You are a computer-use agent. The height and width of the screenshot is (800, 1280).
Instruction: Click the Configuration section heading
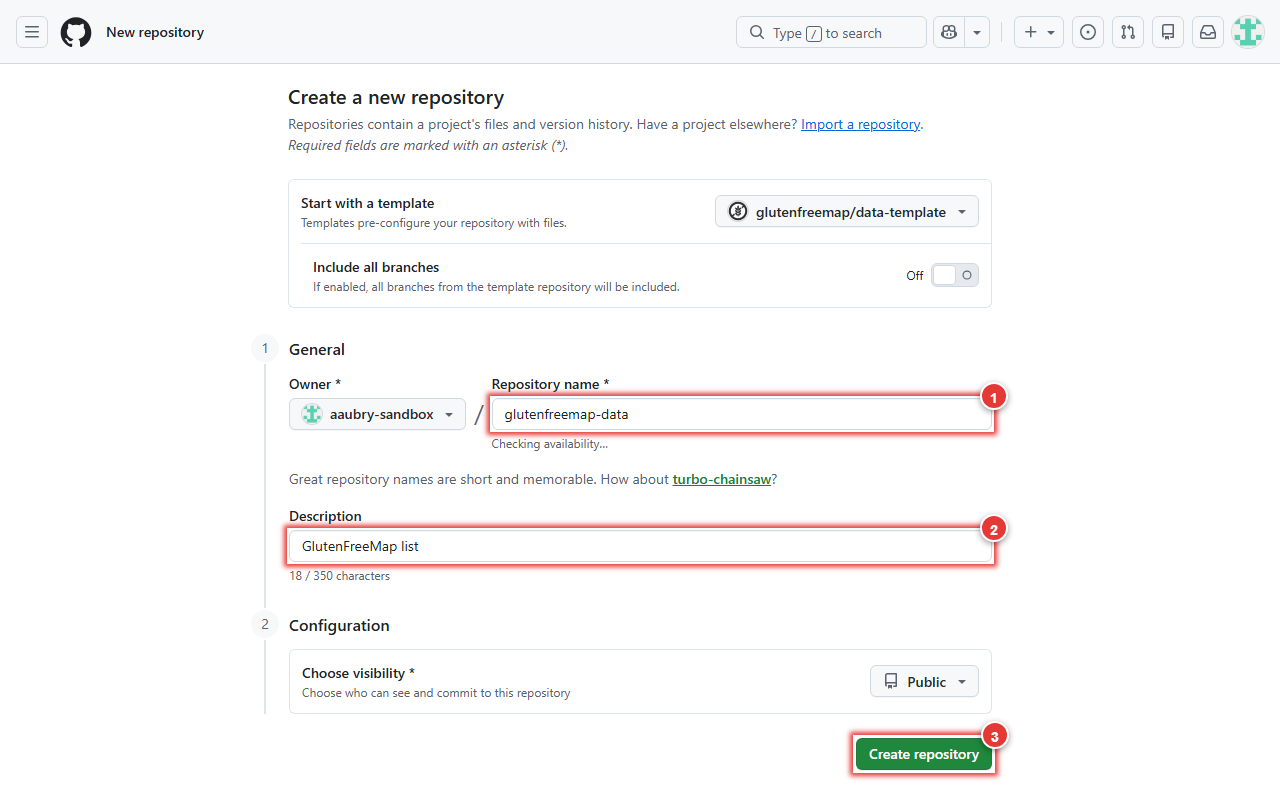[339, 626]
